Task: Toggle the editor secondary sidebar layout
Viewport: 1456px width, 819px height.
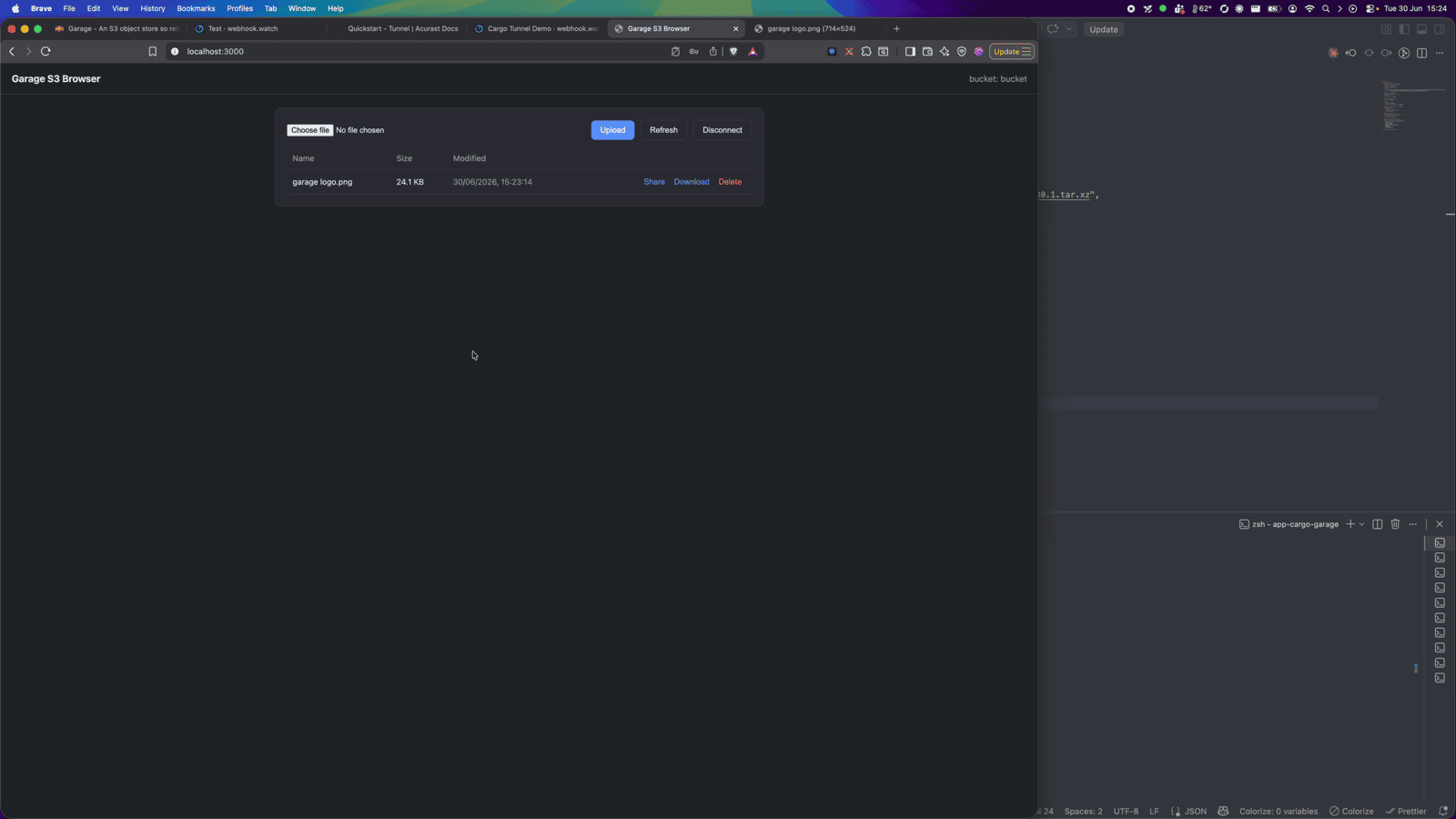Action: click(x=1440, y=29)
